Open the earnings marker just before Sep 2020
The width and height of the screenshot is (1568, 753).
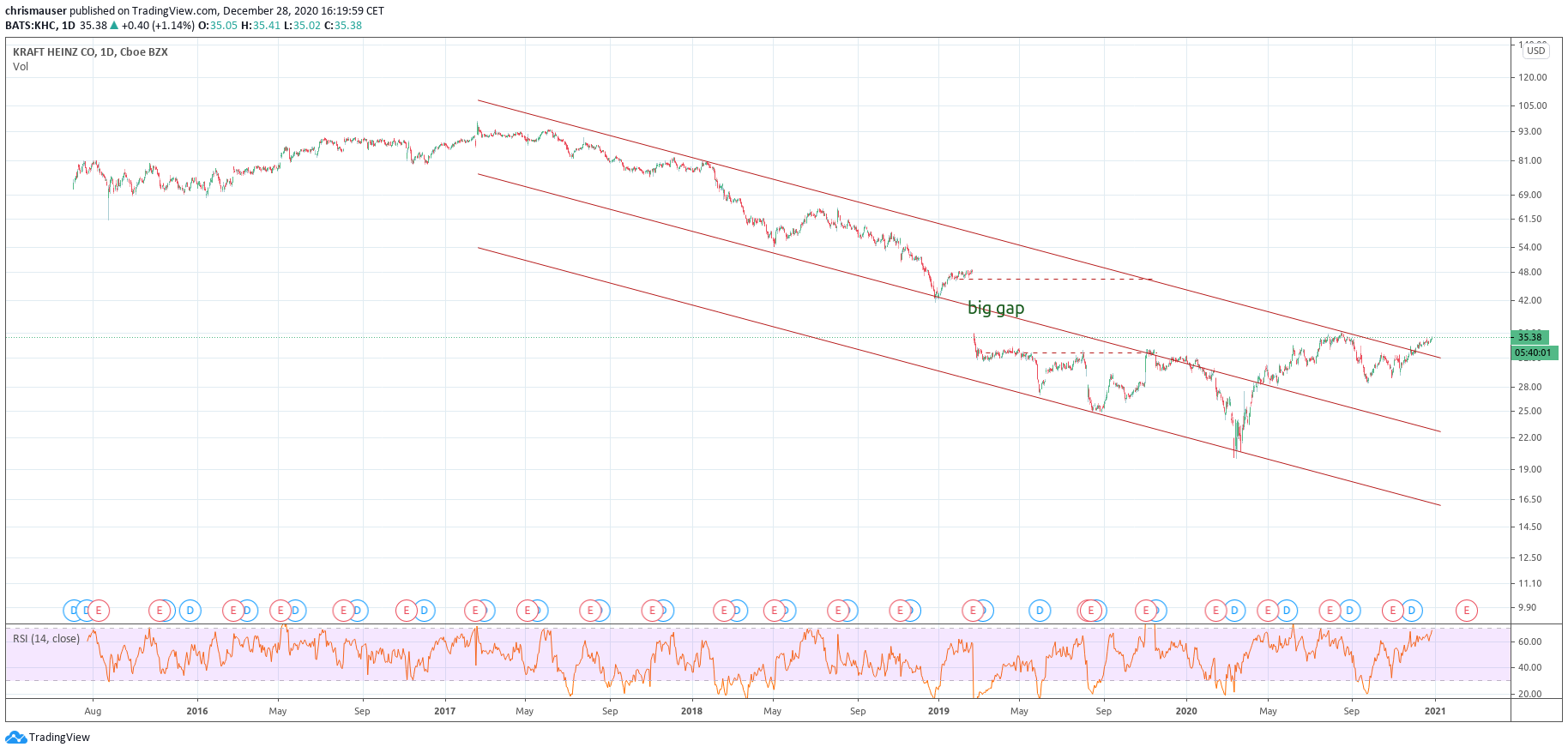pyautogui.click(x=1330, y=611)
